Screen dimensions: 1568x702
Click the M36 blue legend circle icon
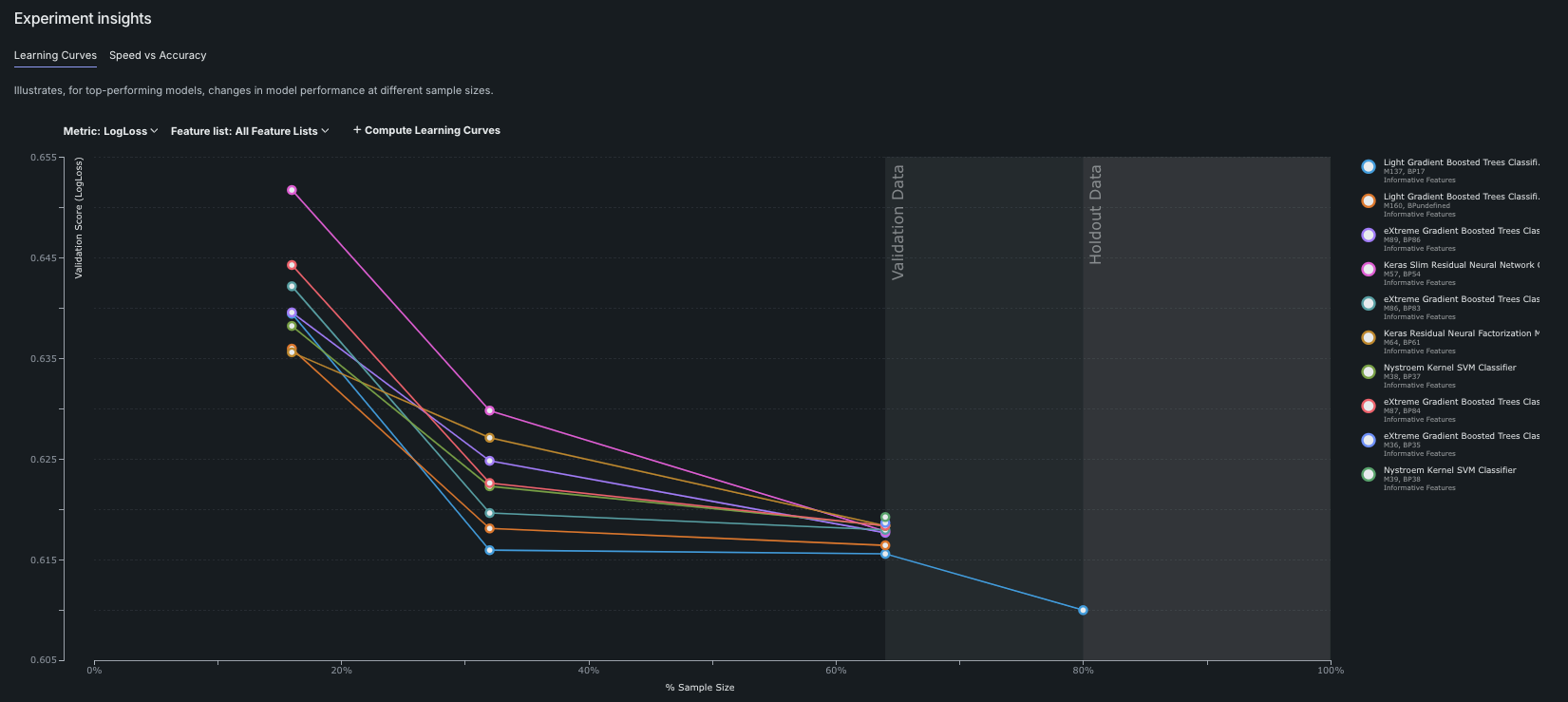(x=1368, y=441)
